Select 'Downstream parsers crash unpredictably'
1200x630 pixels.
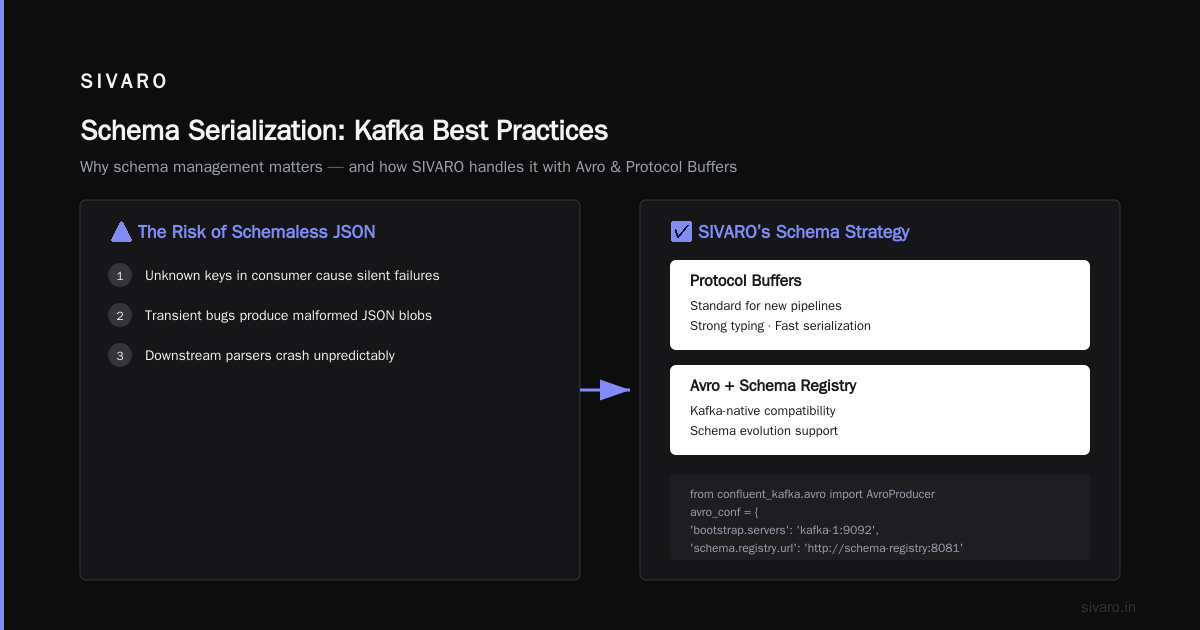click(x=270, y=355)
